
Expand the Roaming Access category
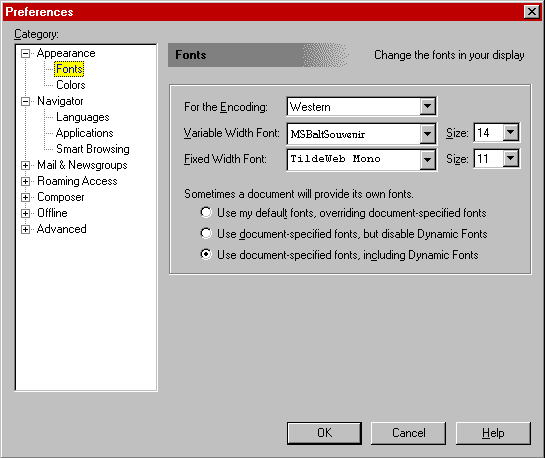coord(25,181)
